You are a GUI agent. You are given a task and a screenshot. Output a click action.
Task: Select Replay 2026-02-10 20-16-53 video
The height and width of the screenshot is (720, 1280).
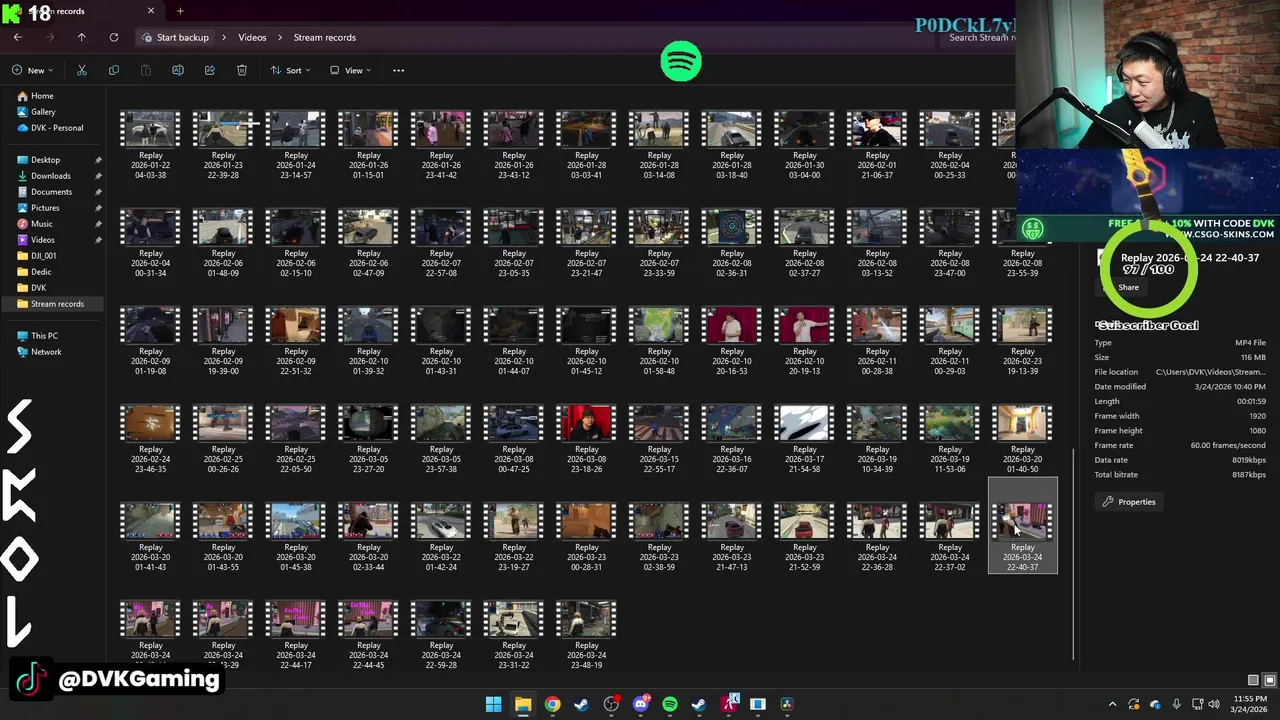(x=732, y=341)
